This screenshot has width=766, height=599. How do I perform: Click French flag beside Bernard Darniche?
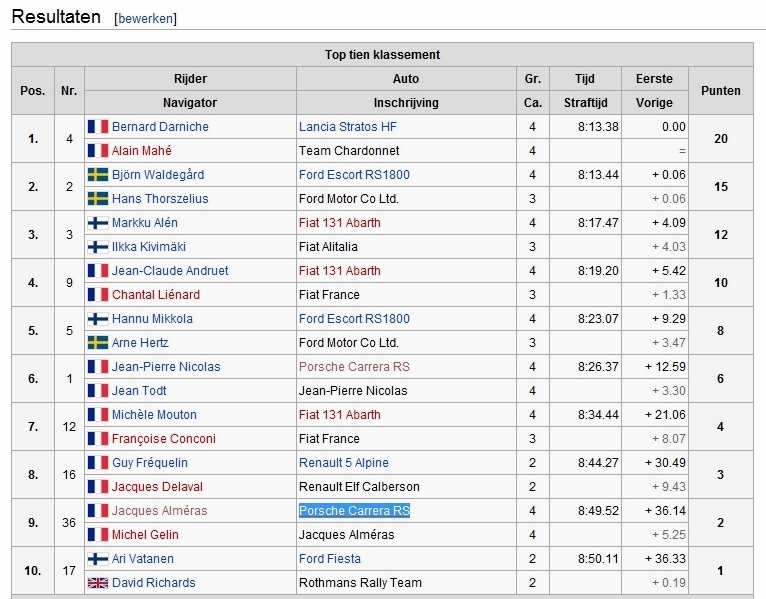pos(98,127)
